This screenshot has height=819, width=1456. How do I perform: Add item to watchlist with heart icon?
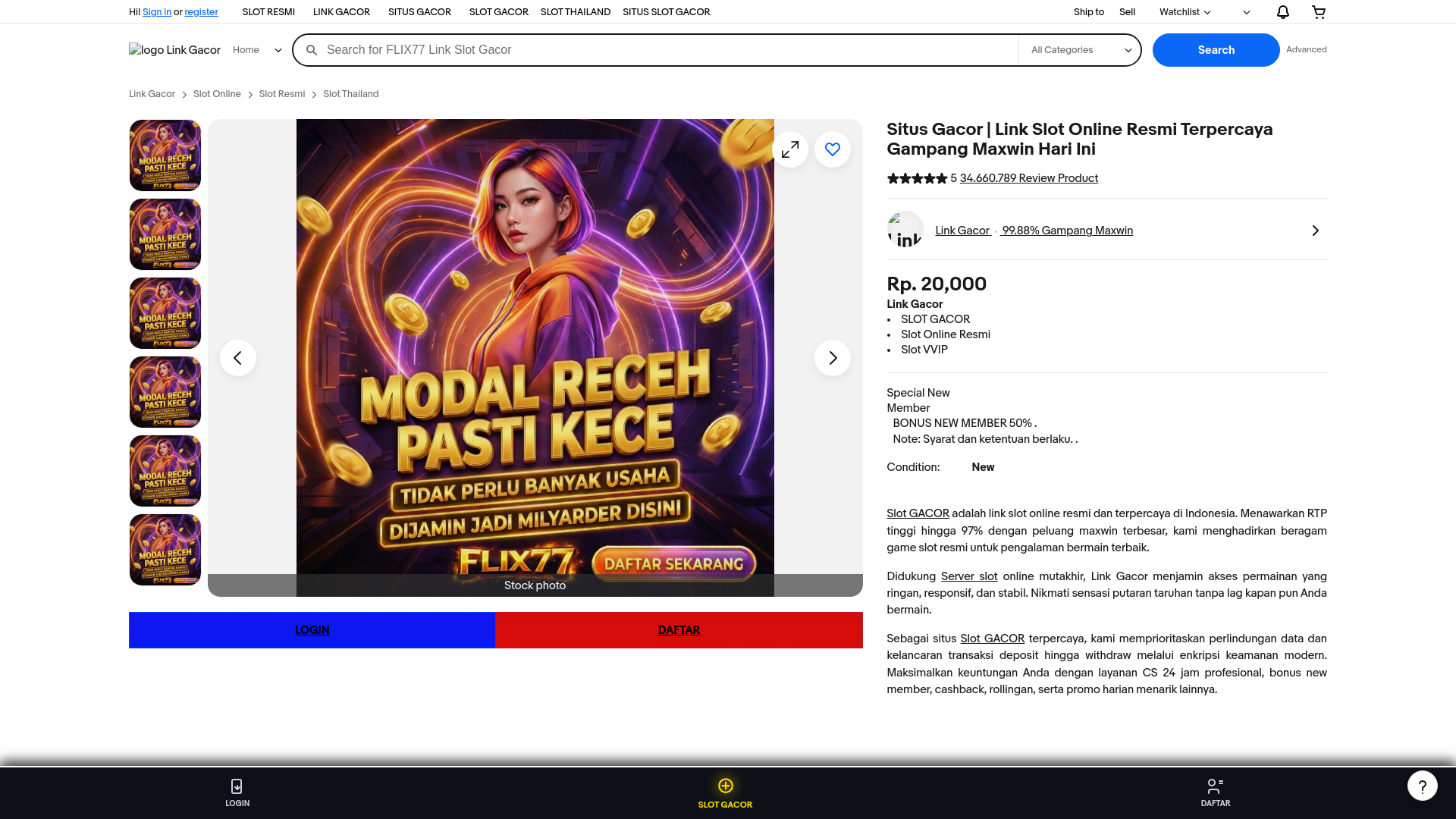tap(833, 149)
